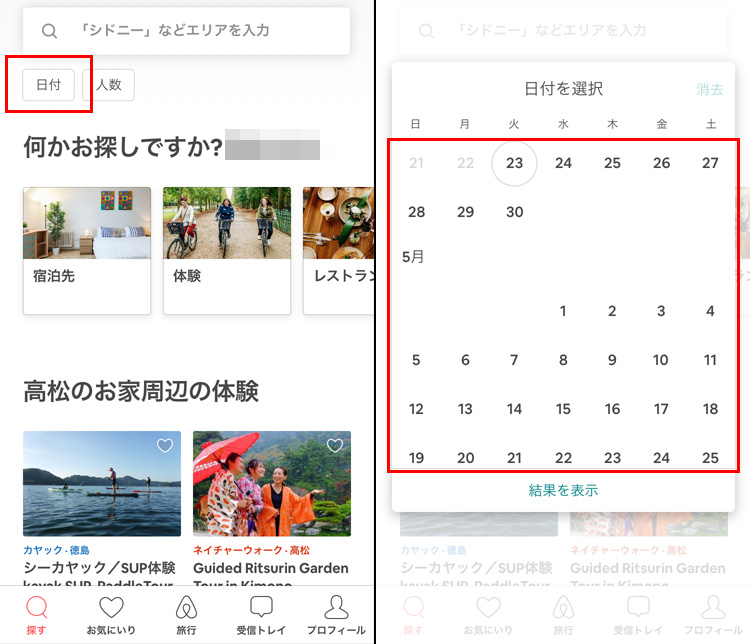Viewport: 750px width, 644px height.
Task: Click the 日付を選択 dialog title
Action: [563, 89]
